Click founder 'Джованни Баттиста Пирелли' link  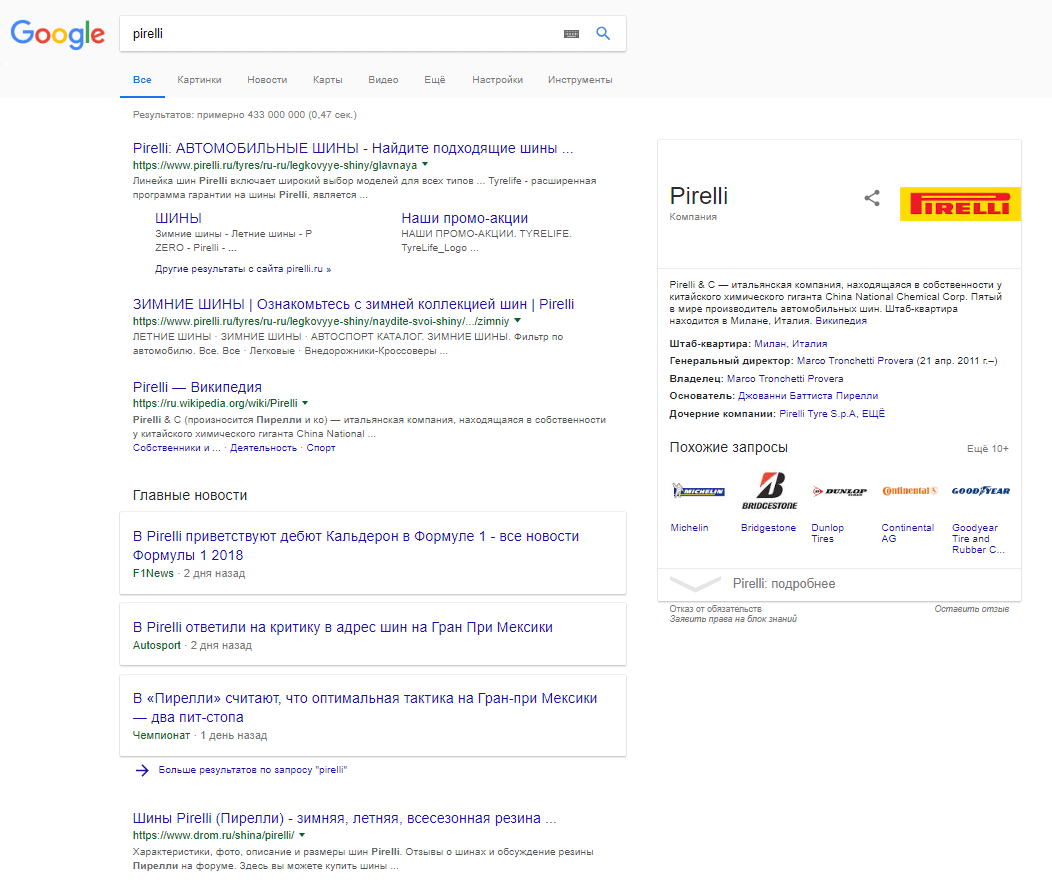(x=808, y=396)
